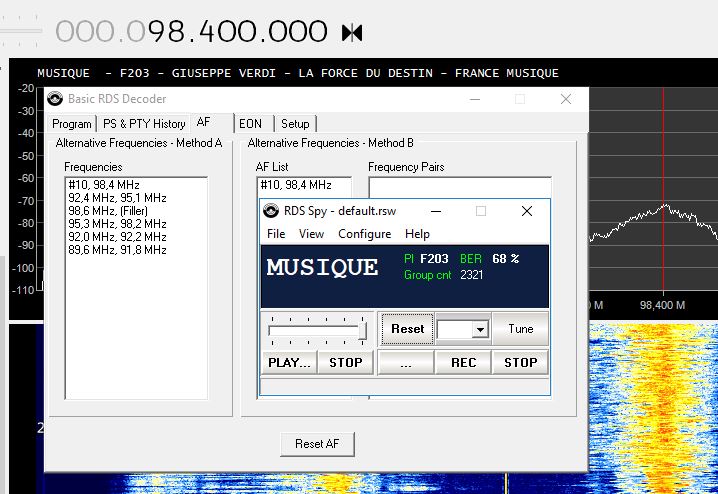Open the Setup tab

click(295, 124)
